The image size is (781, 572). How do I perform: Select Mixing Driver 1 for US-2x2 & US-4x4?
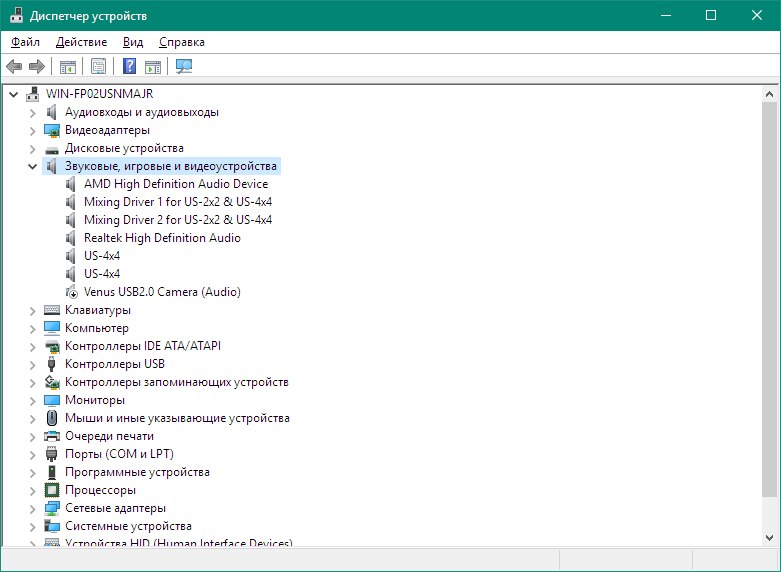[178, 202]
